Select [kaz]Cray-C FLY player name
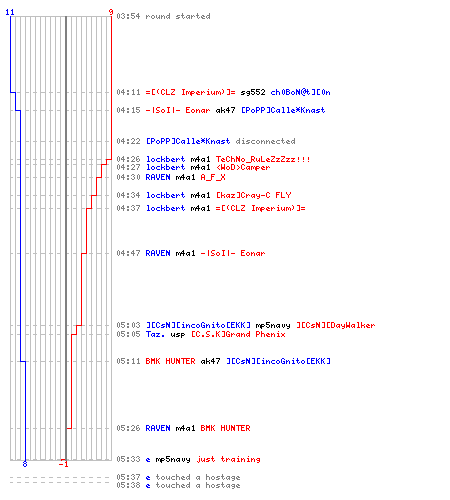Screen dimensions: 450x500 [254, 195]
